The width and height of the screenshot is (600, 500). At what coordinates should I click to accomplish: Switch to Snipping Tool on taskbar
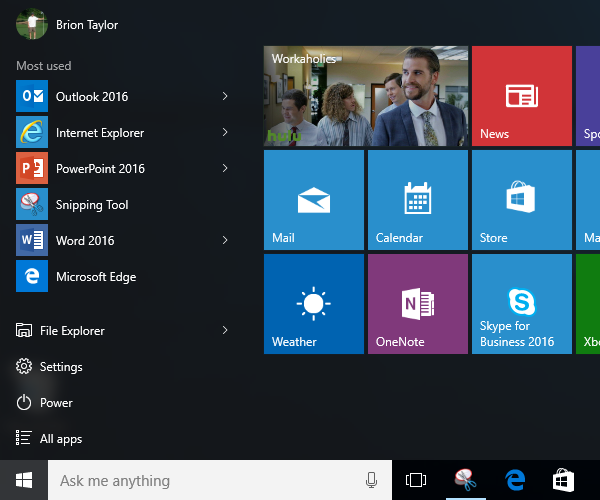click(x=466, y=480)
